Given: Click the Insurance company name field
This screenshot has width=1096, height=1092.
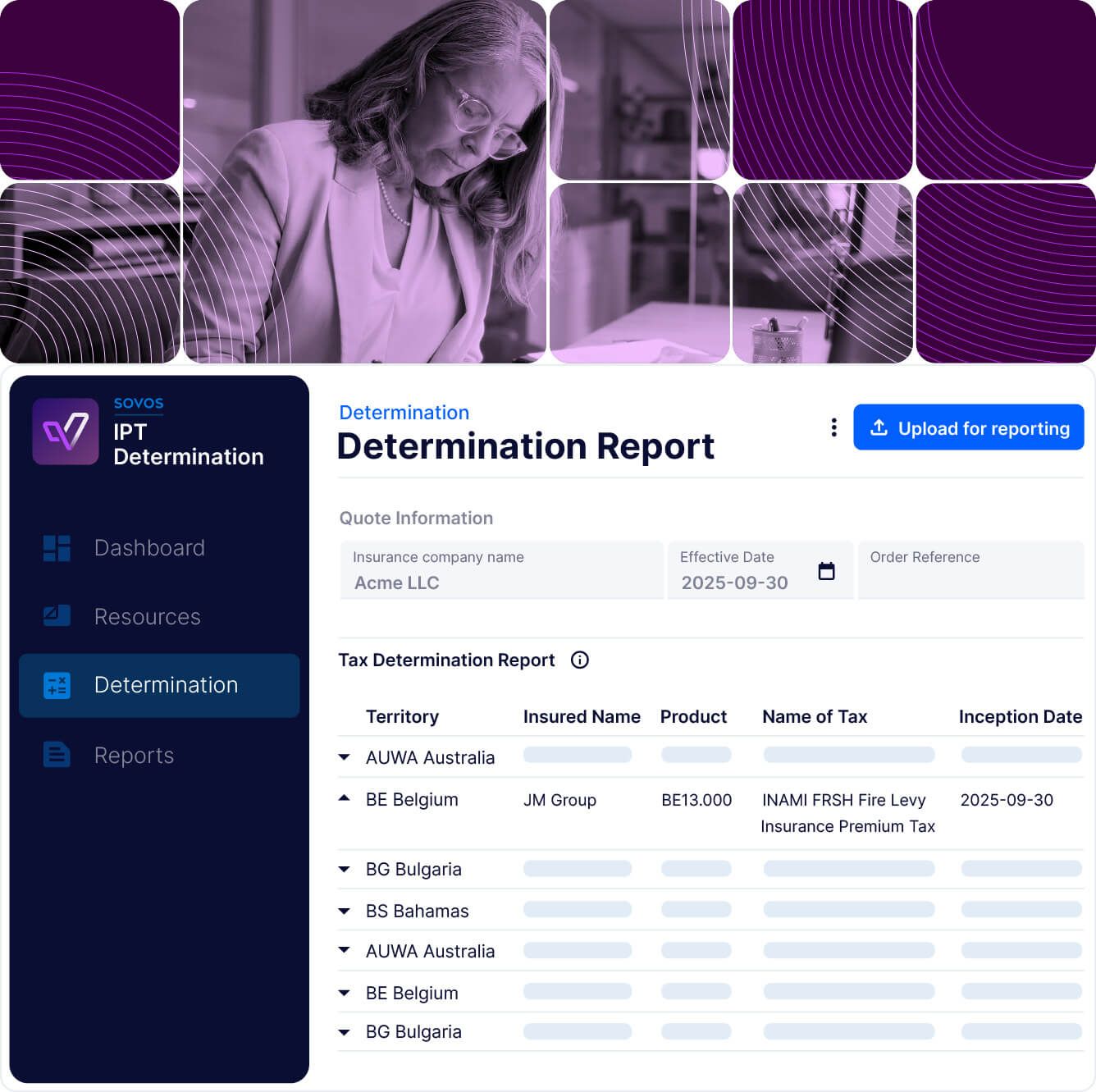Looking at the screenshot, I should 501,571.
